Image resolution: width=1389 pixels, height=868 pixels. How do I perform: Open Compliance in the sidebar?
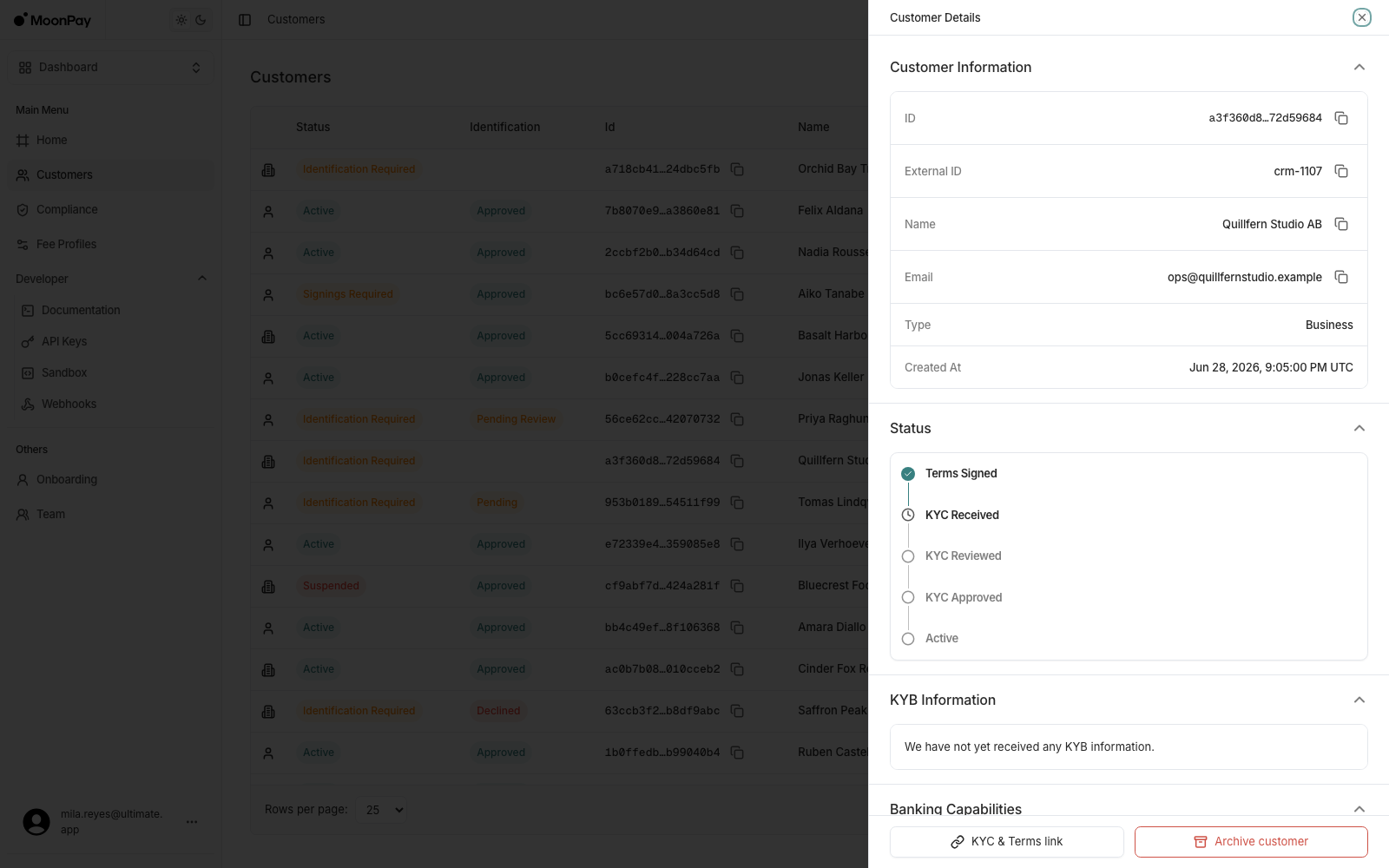point(110,209)
